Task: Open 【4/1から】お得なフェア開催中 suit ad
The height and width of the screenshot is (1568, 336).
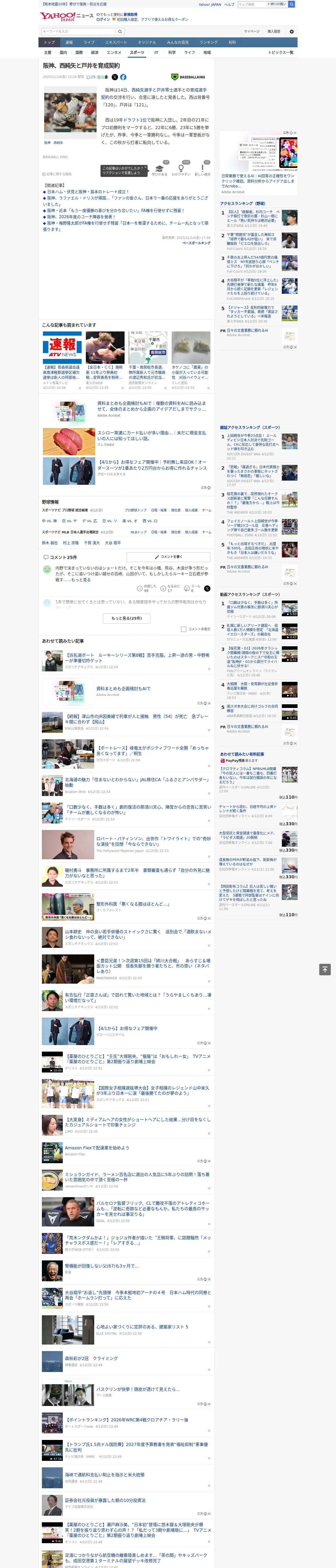Action: [127, 1028]
